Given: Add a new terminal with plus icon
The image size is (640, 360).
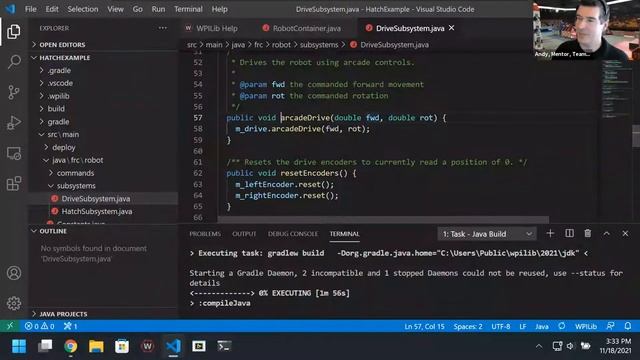Looking at the screenshot, I should (x=550, y=233).
